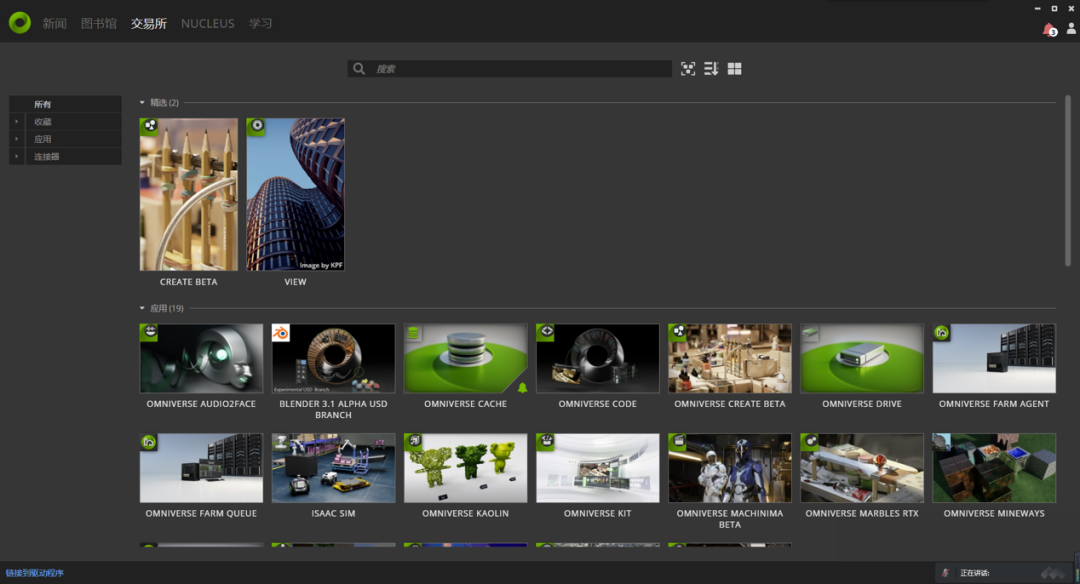Viewport: 1080px width, 584px height.
Task: Open Omniverse Farm Agent thumbnail
Action: pyautogui.click(x=994, y=358)
